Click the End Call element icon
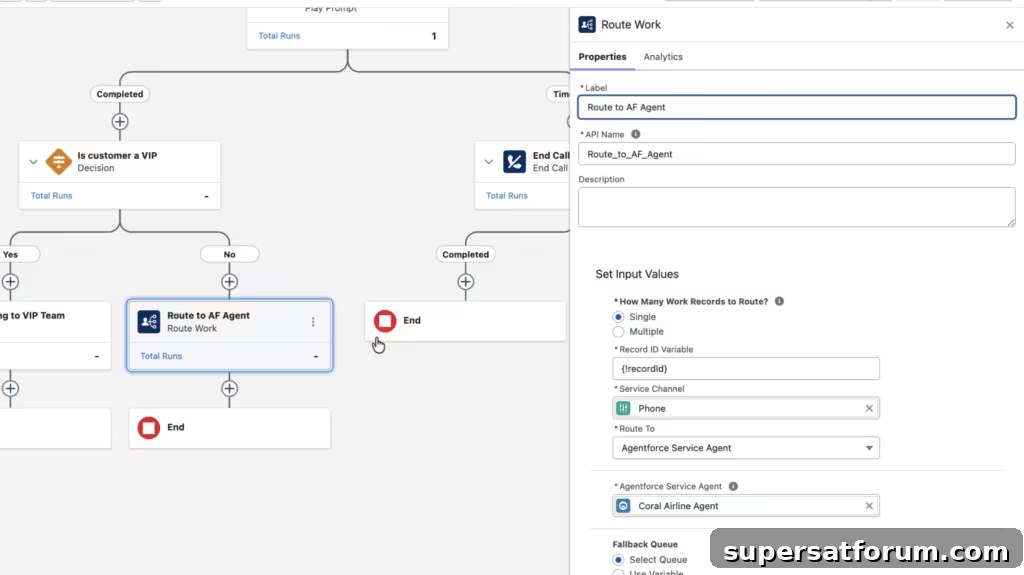The width and height of the screenshot is (1024, 575). click(514, 161)
